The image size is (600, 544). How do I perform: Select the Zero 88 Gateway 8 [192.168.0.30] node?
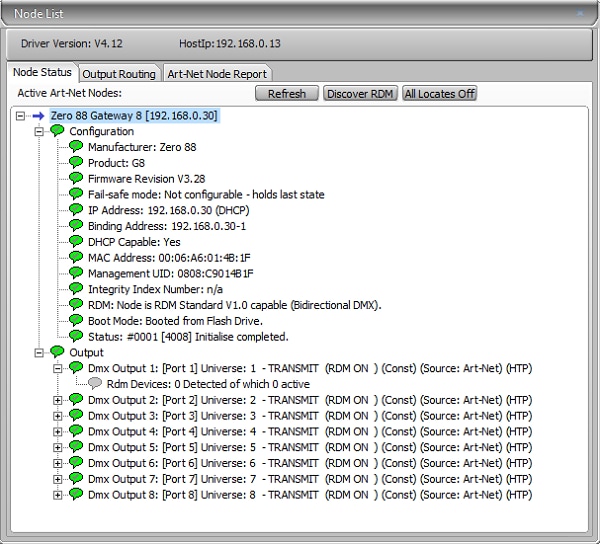[134, 116]
